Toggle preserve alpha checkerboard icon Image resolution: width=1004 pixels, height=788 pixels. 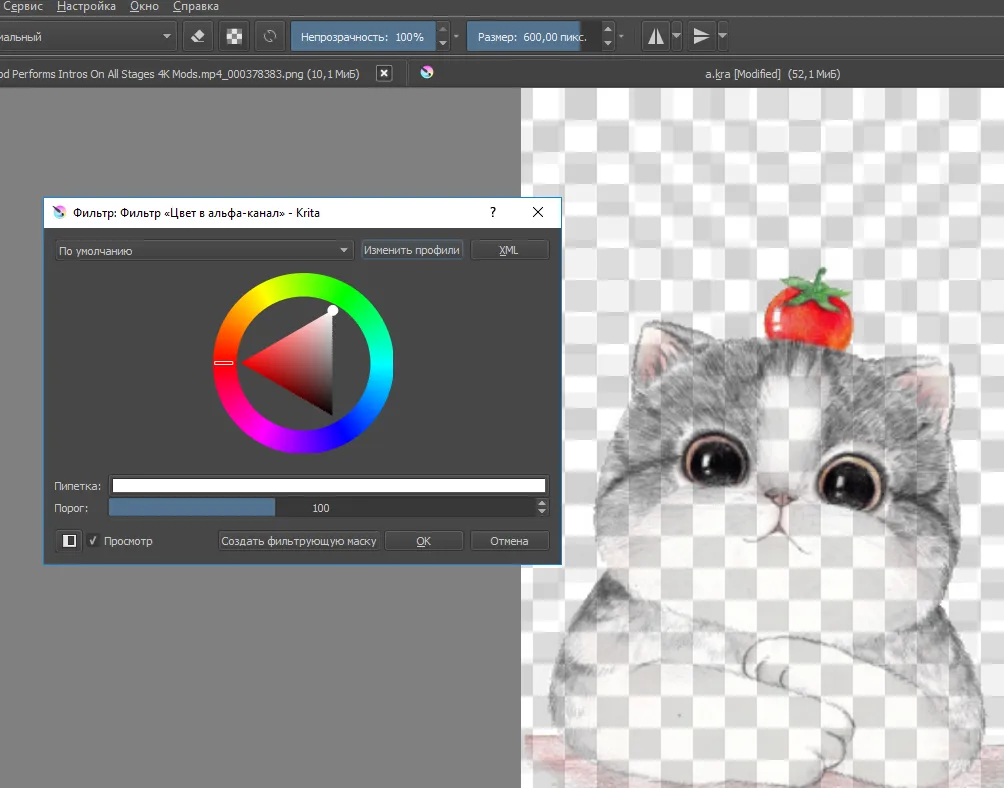tap(234, 36)
